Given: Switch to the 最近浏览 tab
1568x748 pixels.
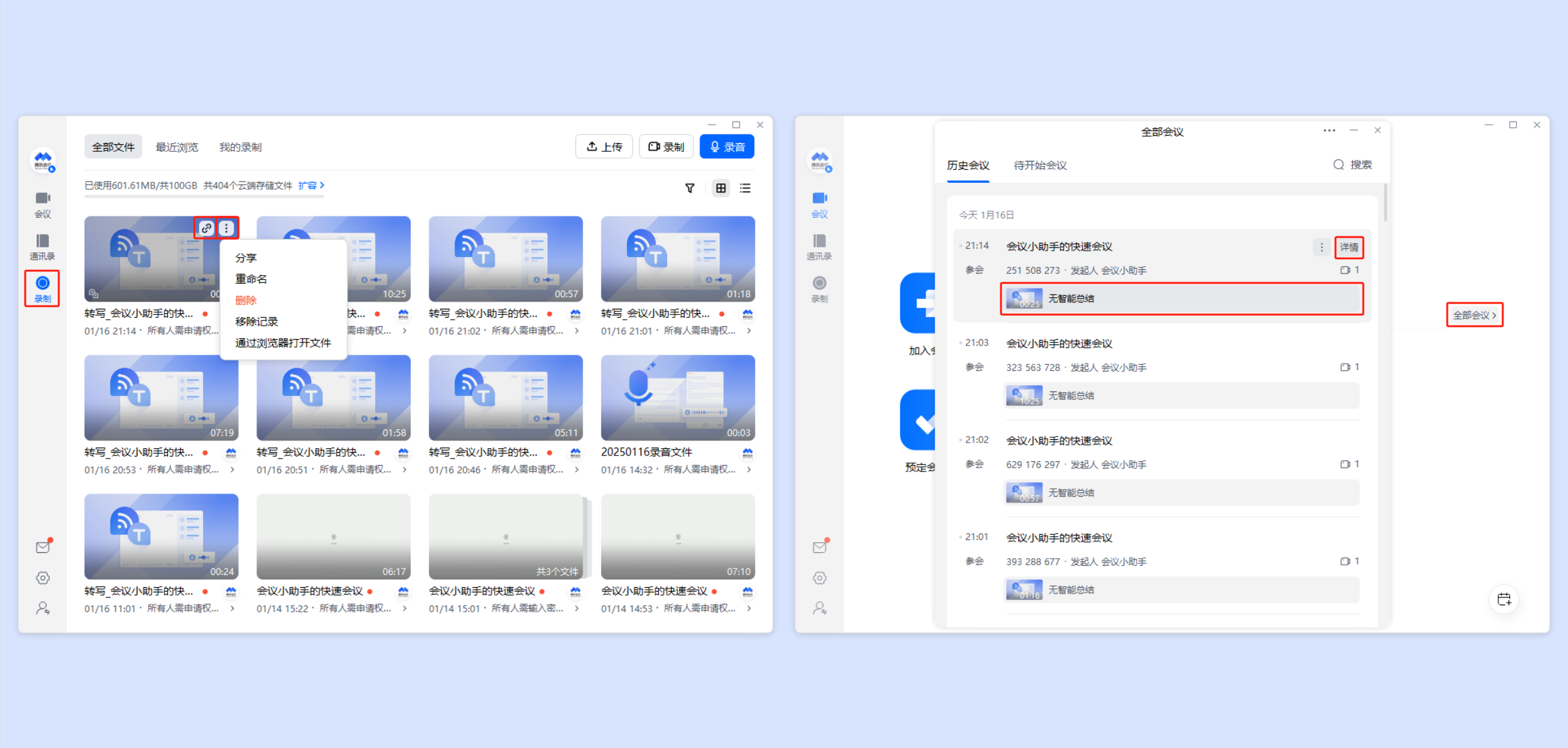Looking at the screenshot, I should (177, 147).
